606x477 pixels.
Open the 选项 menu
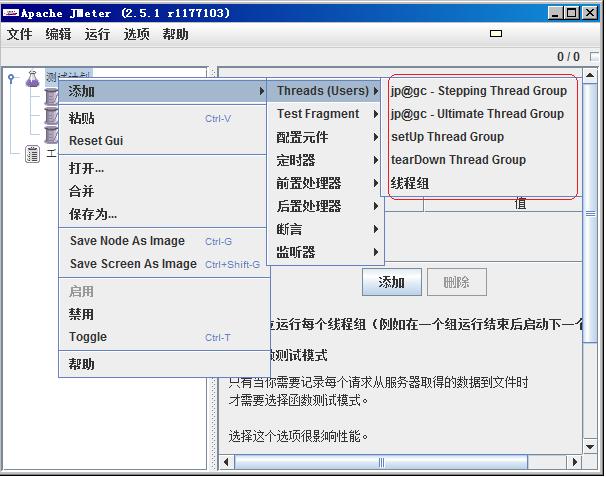(136, 34)
